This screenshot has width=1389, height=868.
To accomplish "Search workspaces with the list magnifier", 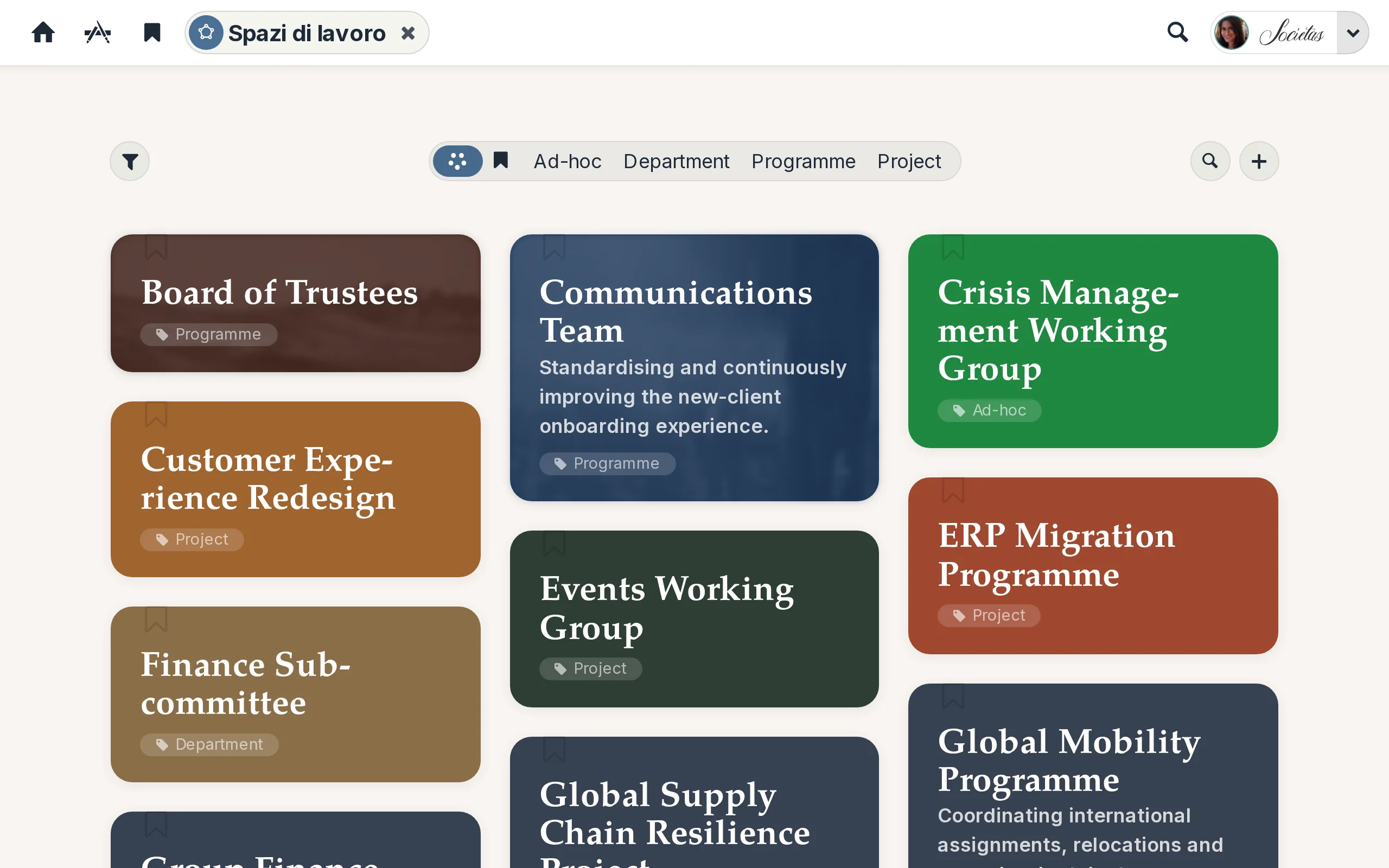I will click(1210, 161).
